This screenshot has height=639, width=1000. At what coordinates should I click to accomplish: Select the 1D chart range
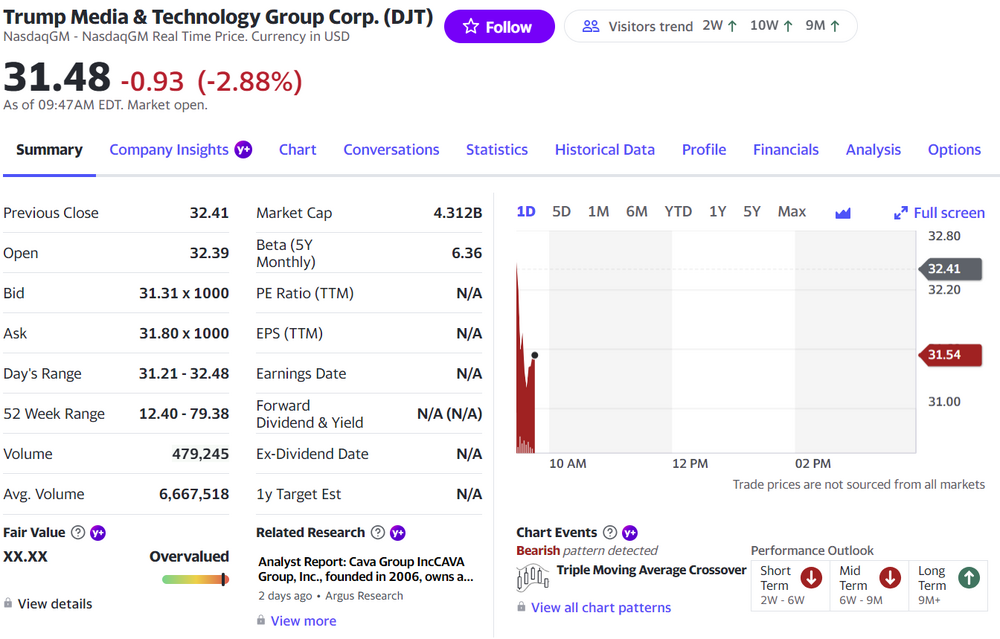pyautogui.click(x=526, y=211)
